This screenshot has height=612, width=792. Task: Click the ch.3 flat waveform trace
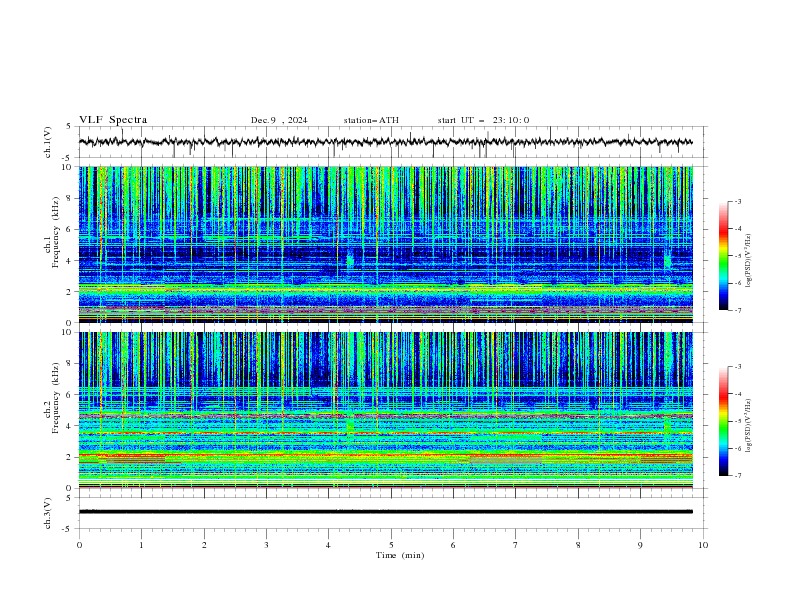click(x=385, y=512)
